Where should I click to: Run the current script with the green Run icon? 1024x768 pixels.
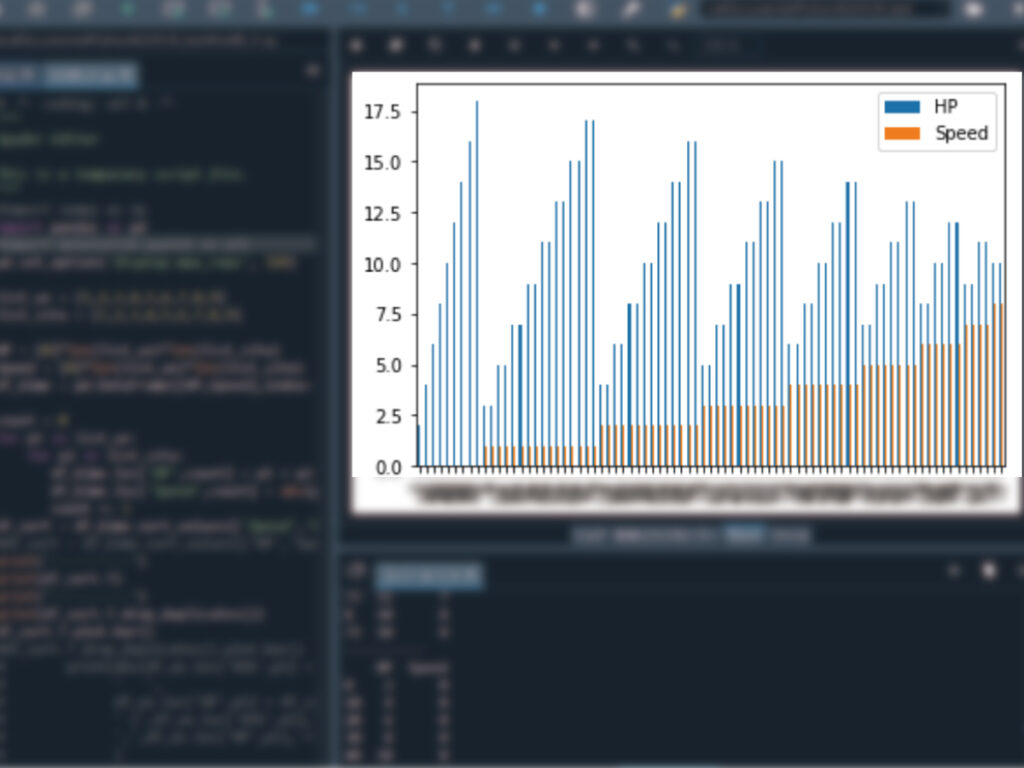coord(128,9)
